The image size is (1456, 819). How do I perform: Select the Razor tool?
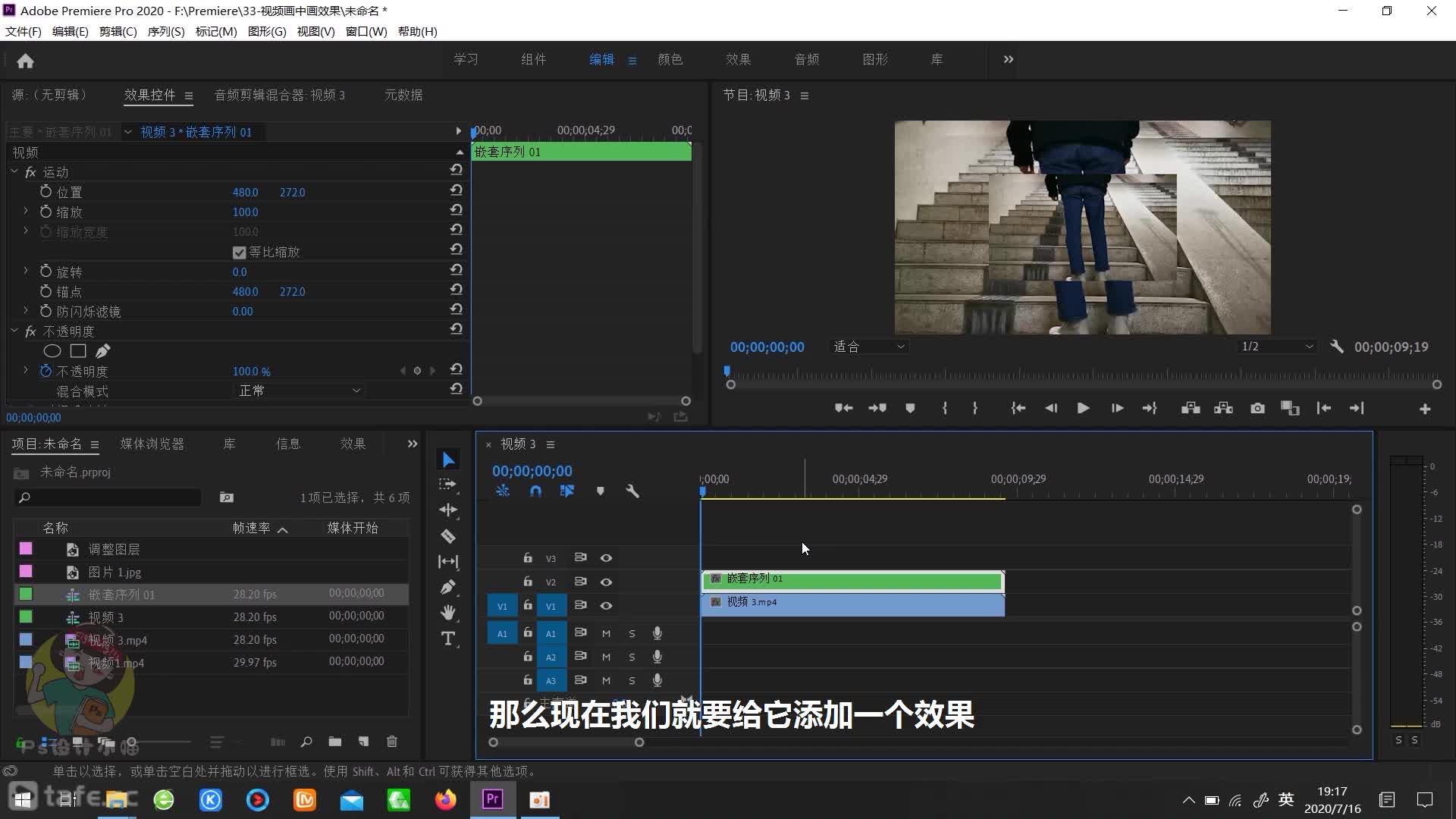coord(448,536)
